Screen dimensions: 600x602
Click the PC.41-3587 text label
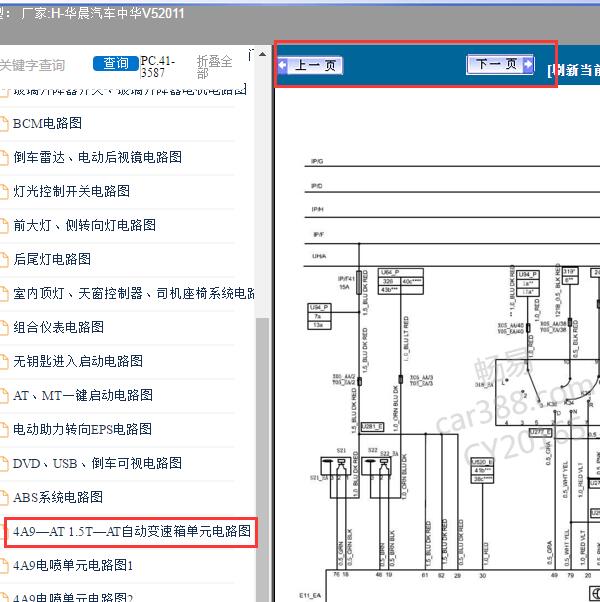coord(157,67)
